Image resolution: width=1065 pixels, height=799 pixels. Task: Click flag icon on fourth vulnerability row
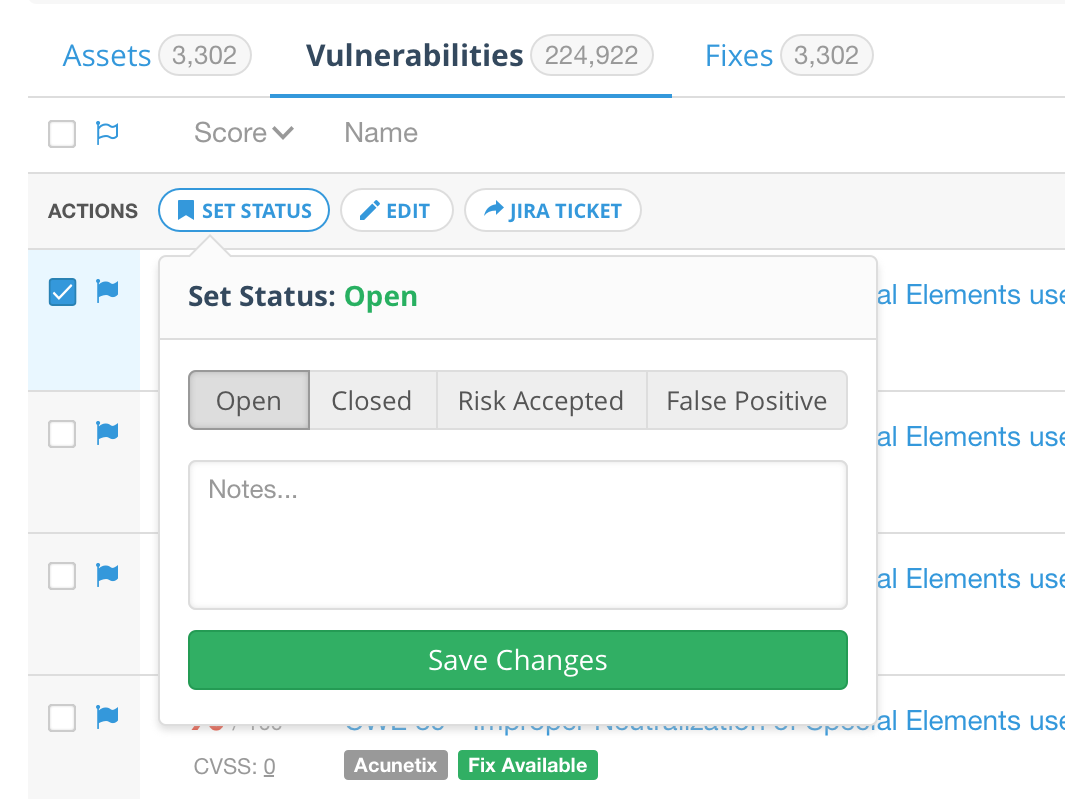tap(107, 717)
